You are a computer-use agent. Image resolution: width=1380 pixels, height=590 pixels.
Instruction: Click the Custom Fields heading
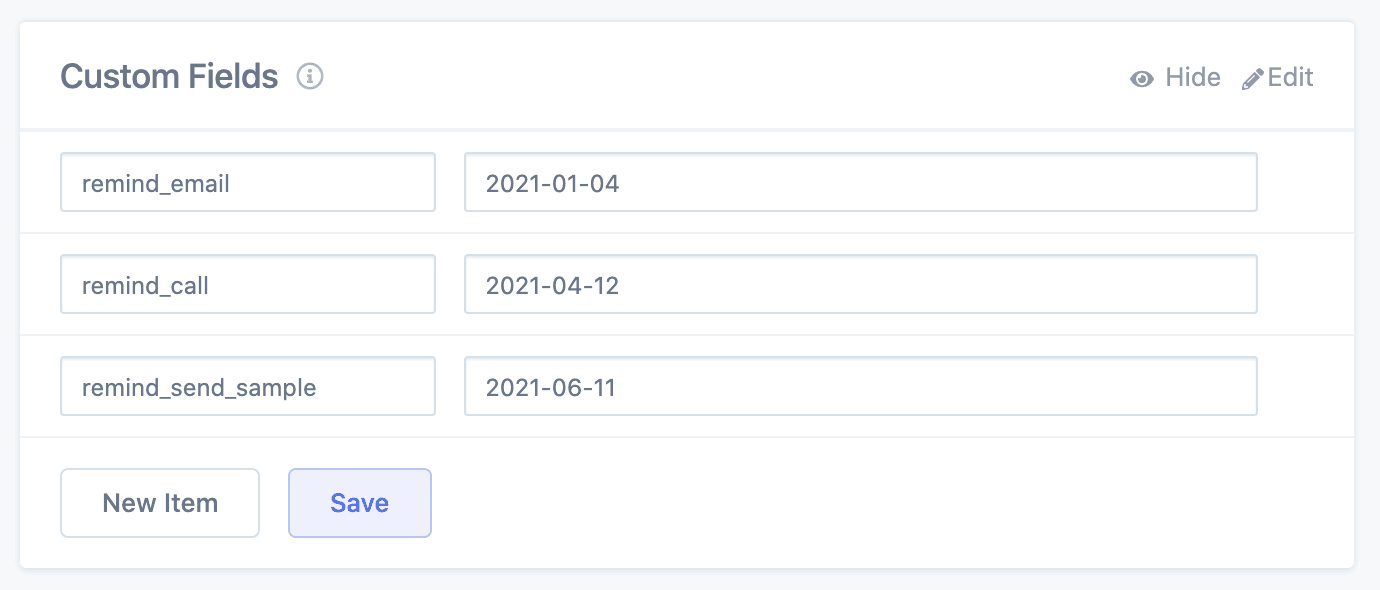(168, 76)
